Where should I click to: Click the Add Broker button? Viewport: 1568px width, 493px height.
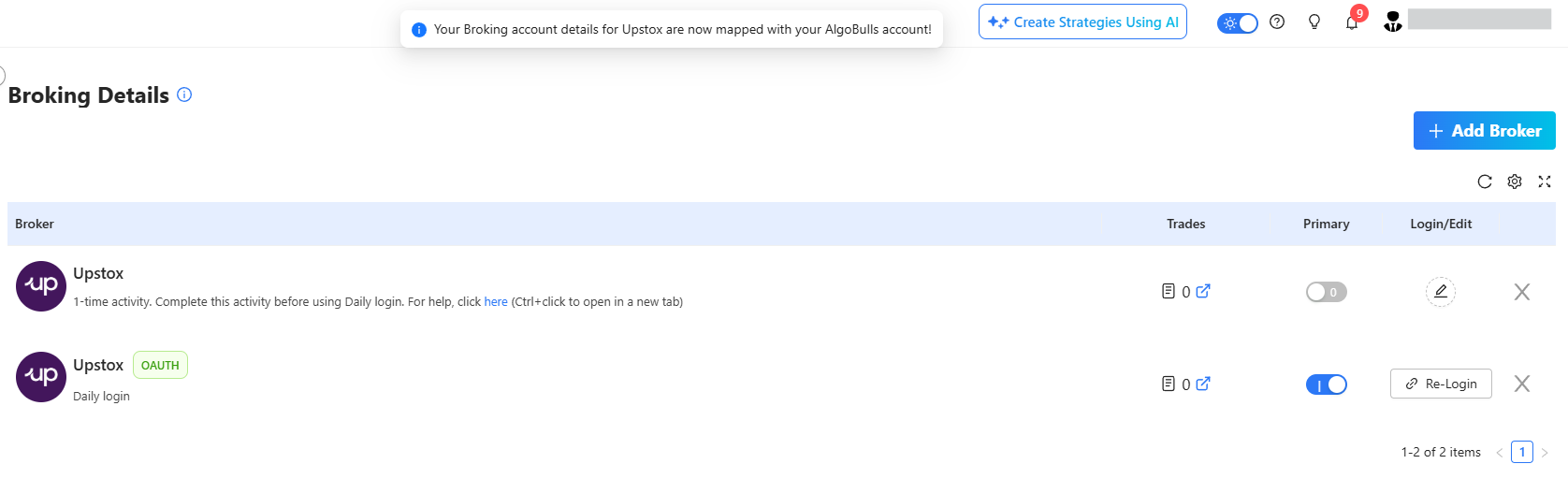[x=1484, y=131]
